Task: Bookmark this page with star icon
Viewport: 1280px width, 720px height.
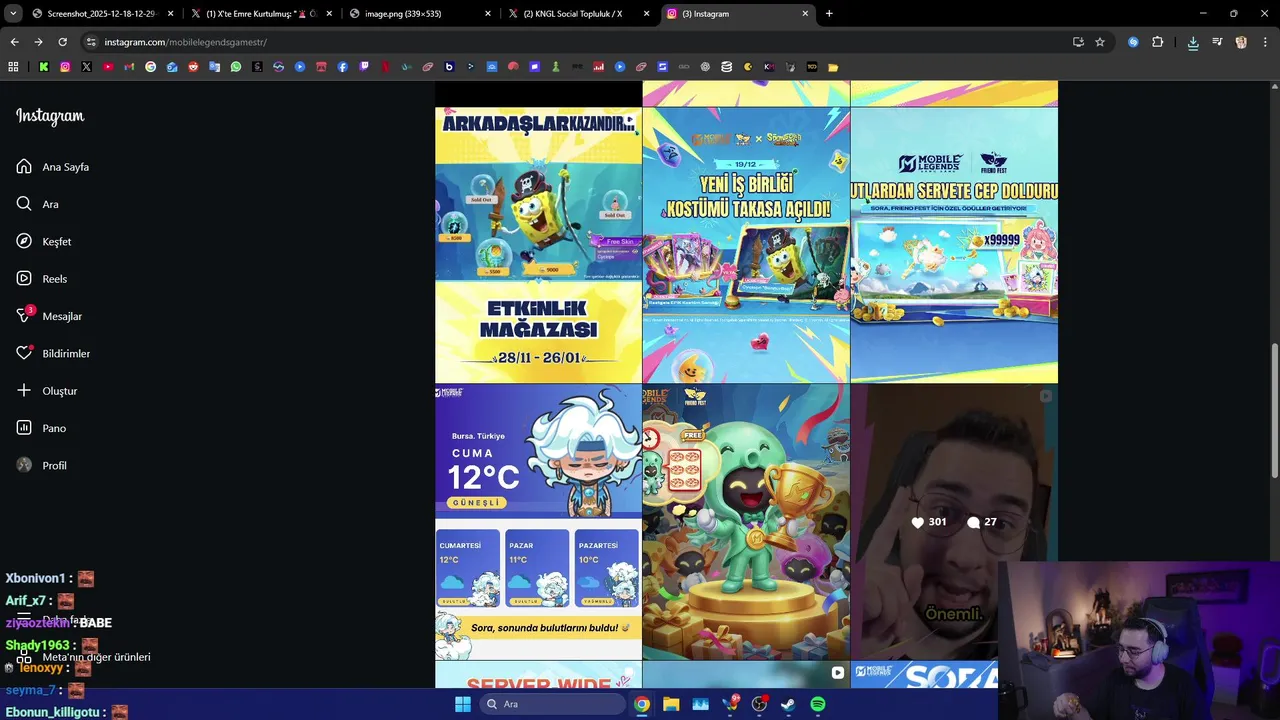Action: 1100,42
